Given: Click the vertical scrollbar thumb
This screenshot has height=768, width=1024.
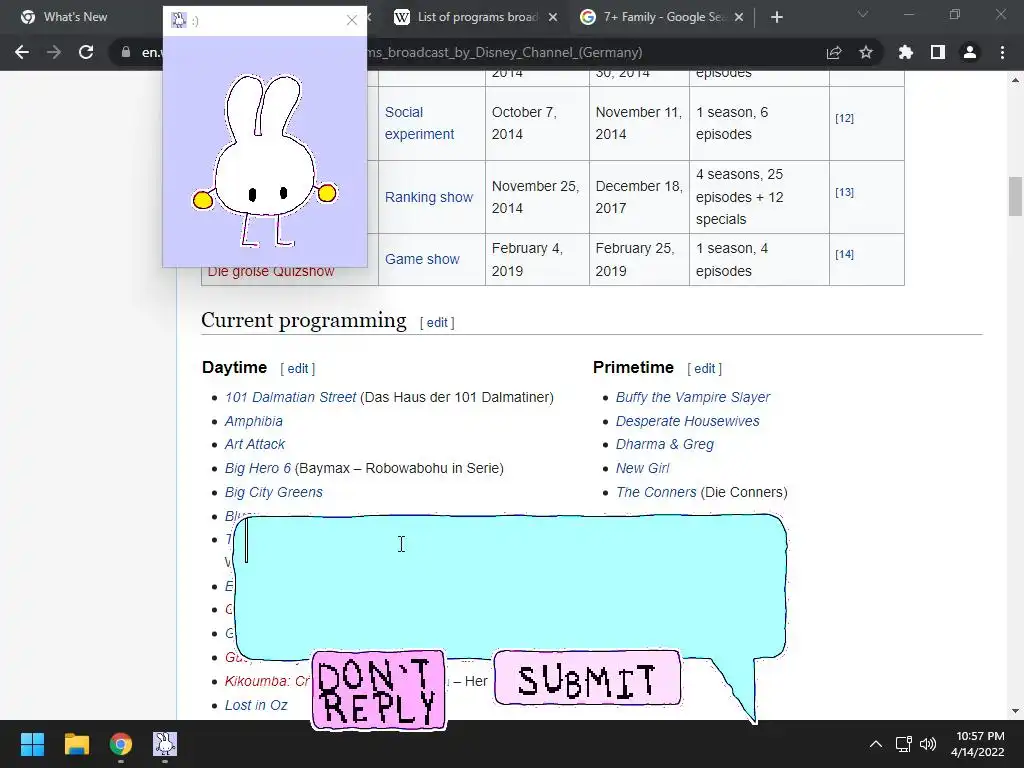Looking at the screenshot, I should 1015,196.
